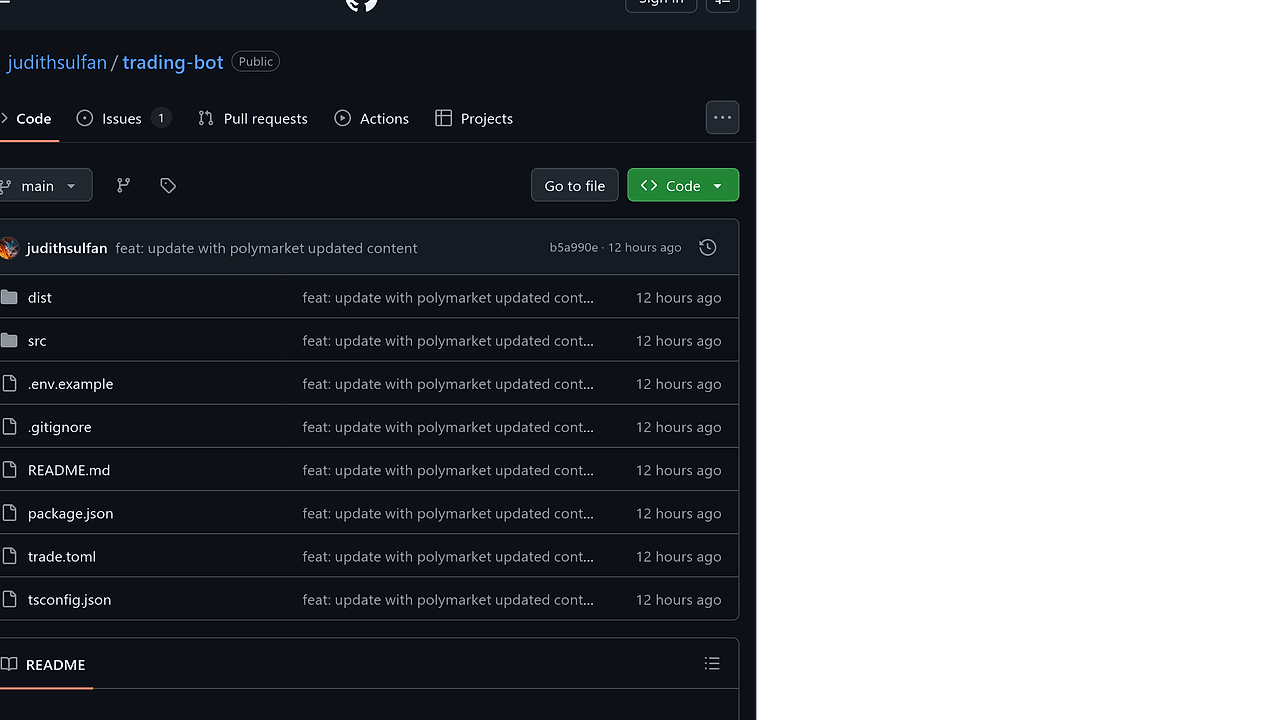Click the Go to file button

click(575, 185)
